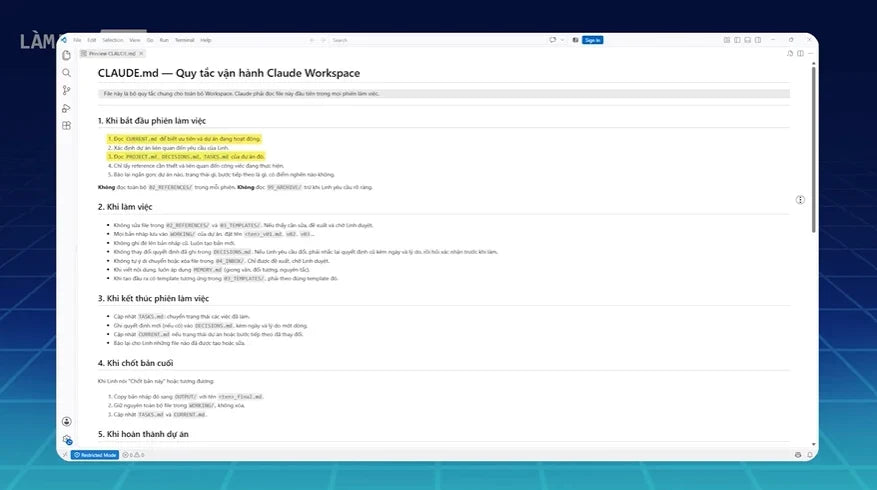Open the Edit menu
The image size is (877, 490).
pyautogui.click(x=92, y=40)
